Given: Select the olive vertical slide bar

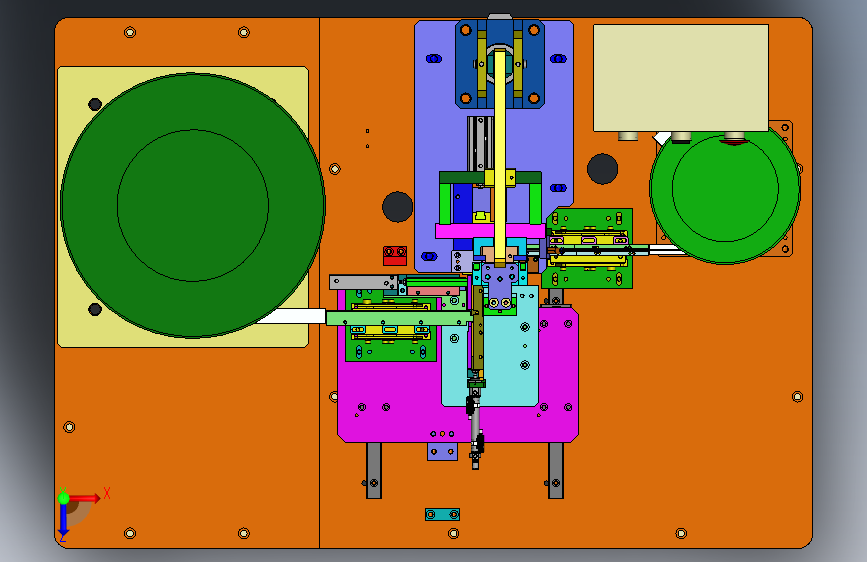Looking at the screenshot, I should click(478, 329).
